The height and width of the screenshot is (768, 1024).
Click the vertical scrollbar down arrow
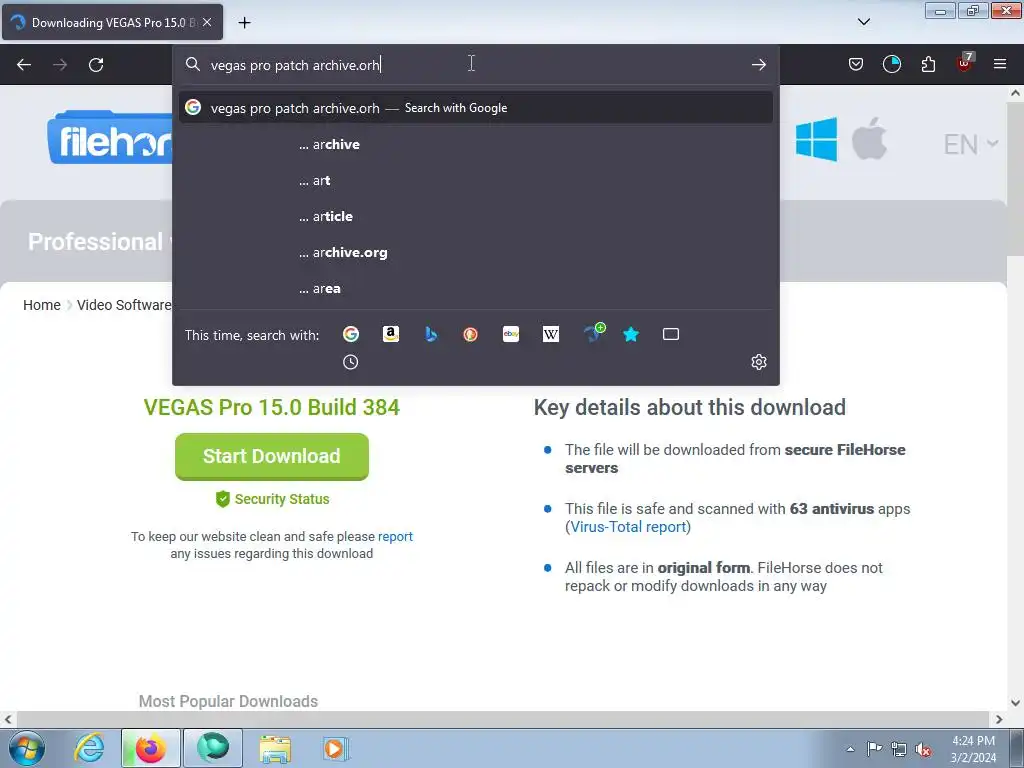tap(1015, 703)
